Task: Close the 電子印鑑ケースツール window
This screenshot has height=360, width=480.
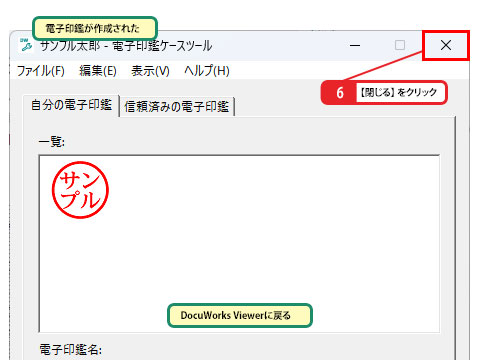Action: tap(446, 45)
